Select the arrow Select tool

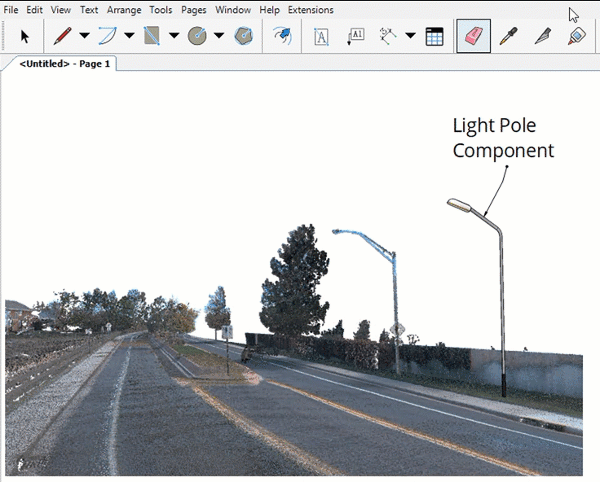[25, 36]
